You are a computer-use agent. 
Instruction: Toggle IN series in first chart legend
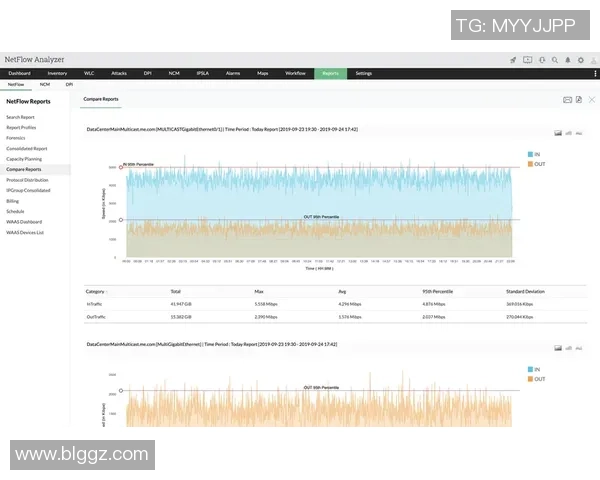click(x=535, y=154)
